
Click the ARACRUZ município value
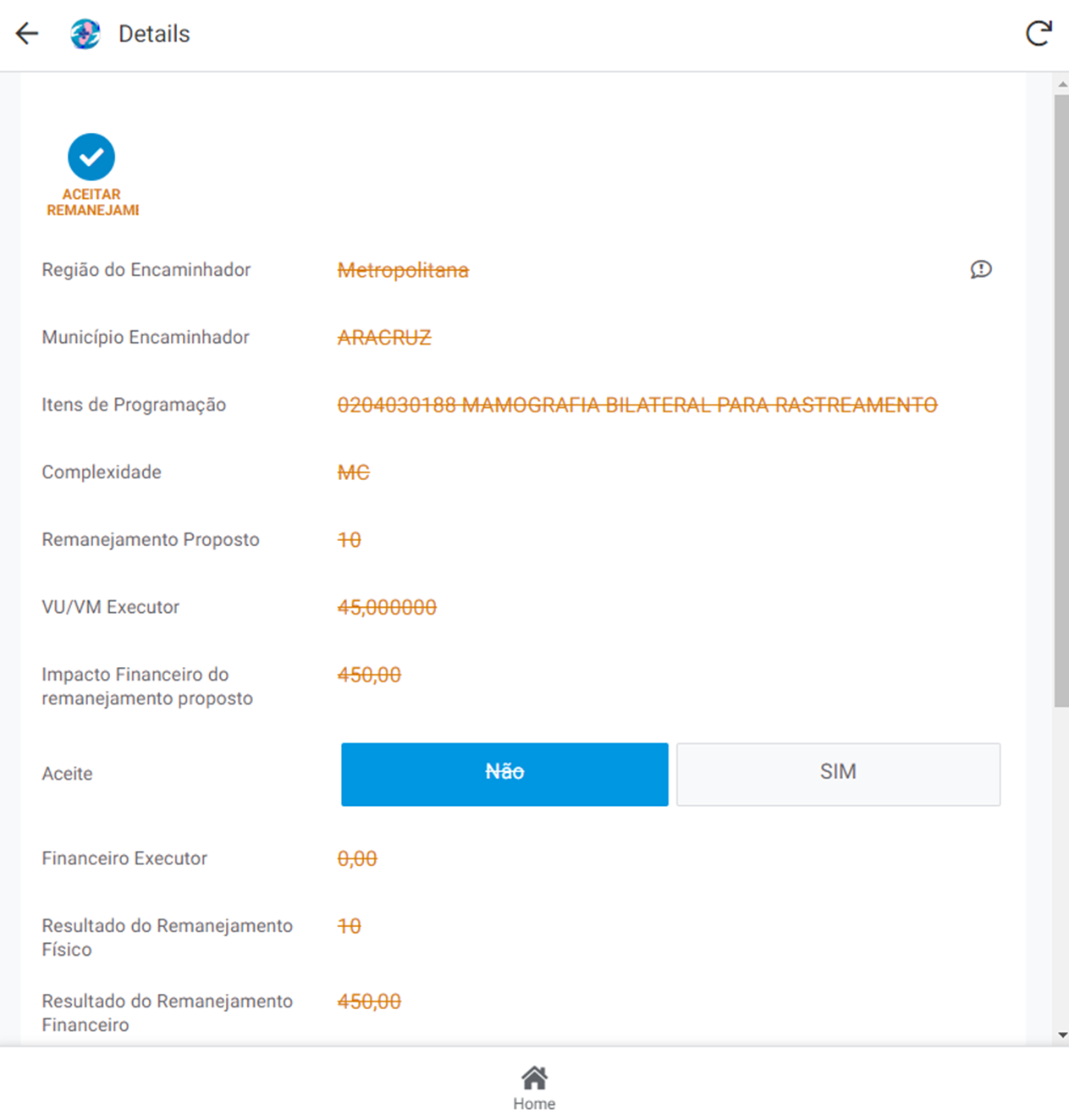click(384, 338)
